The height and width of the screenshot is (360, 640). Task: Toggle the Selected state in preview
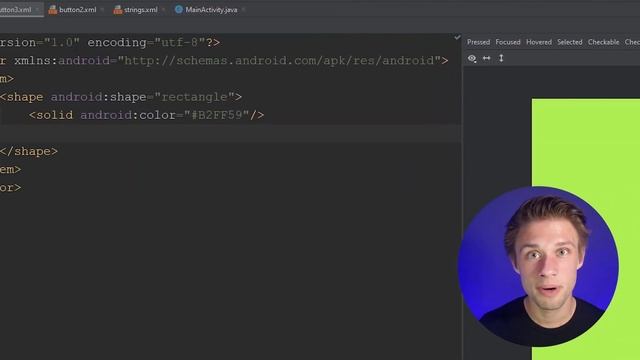coord(570,42)
